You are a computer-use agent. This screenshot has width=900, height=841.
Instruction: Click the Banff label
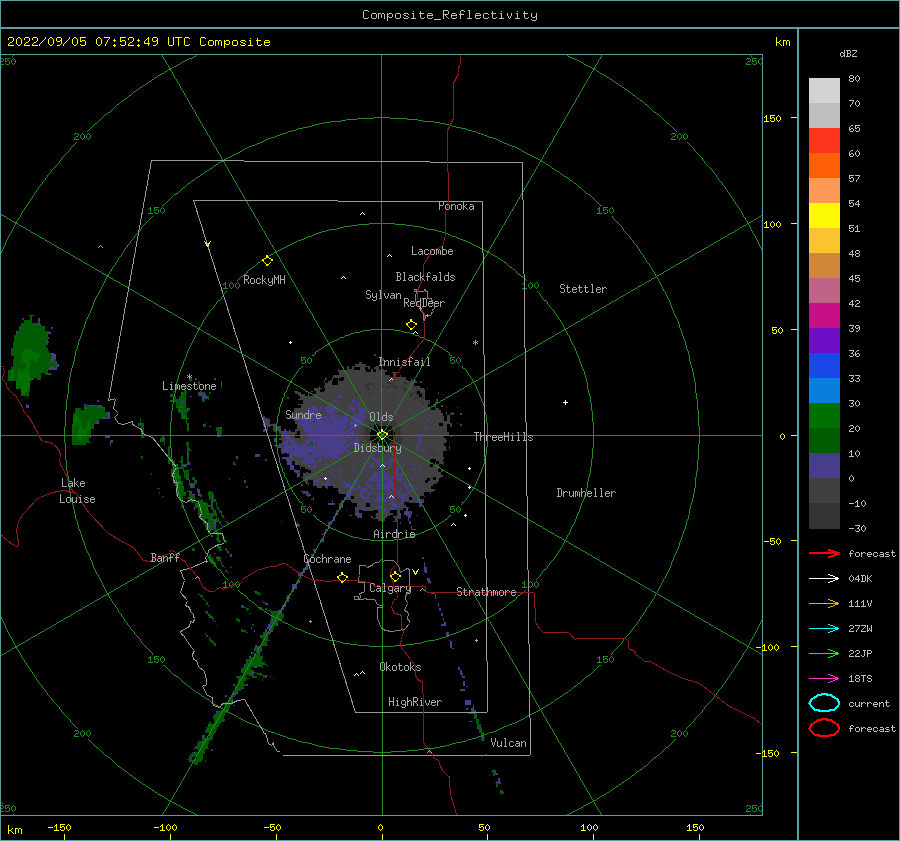coord(165,557)
